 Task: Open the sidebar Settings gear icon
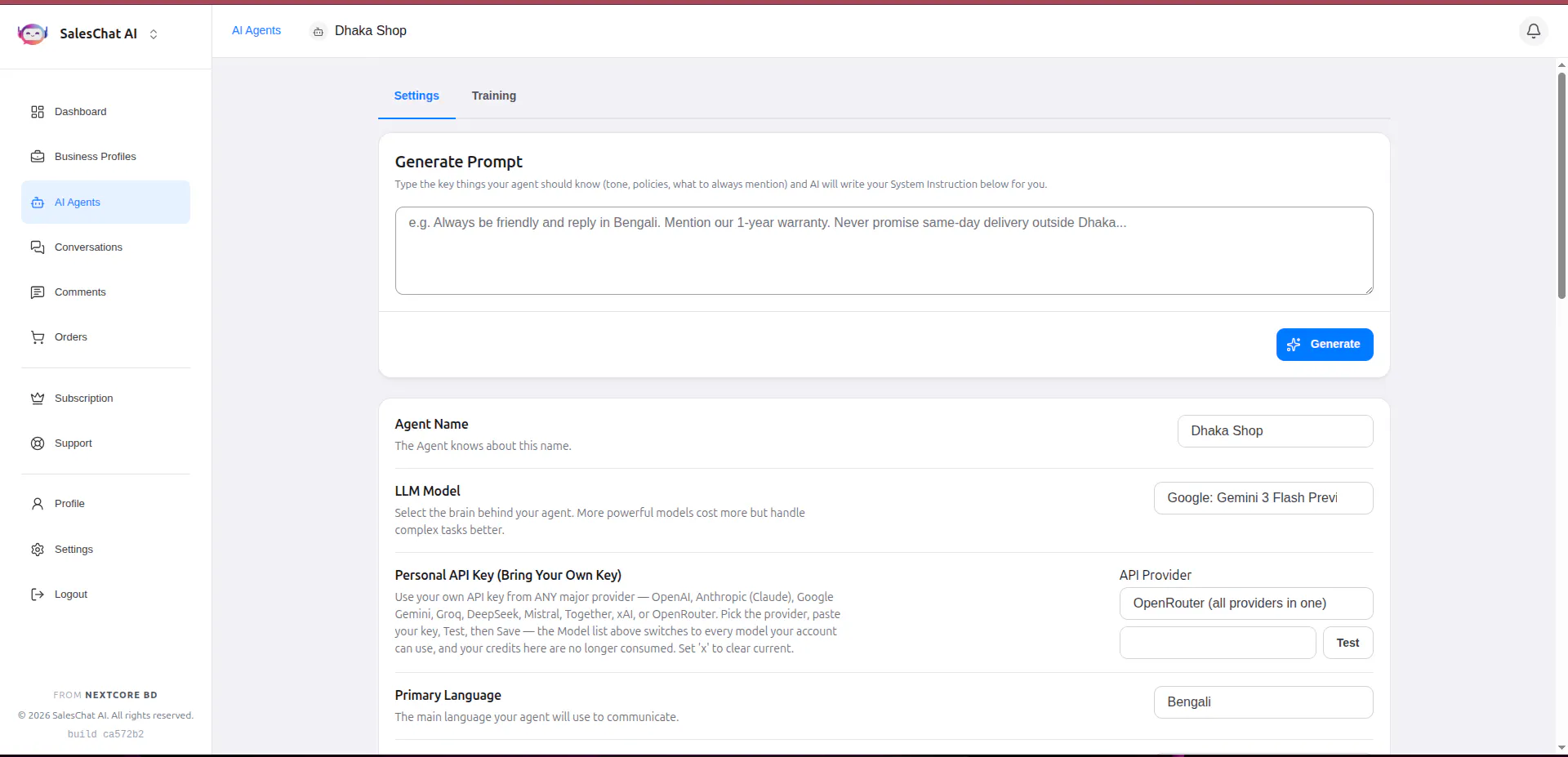[38, 550]
